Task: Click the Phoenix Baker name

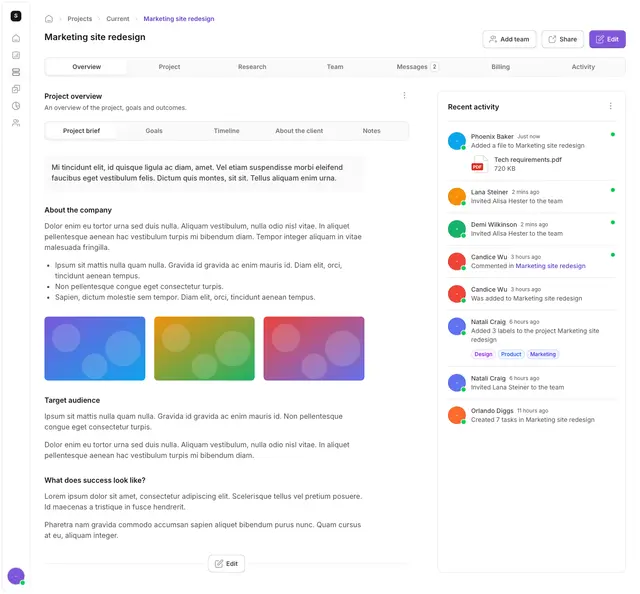Action: click(x=492, y=137)
